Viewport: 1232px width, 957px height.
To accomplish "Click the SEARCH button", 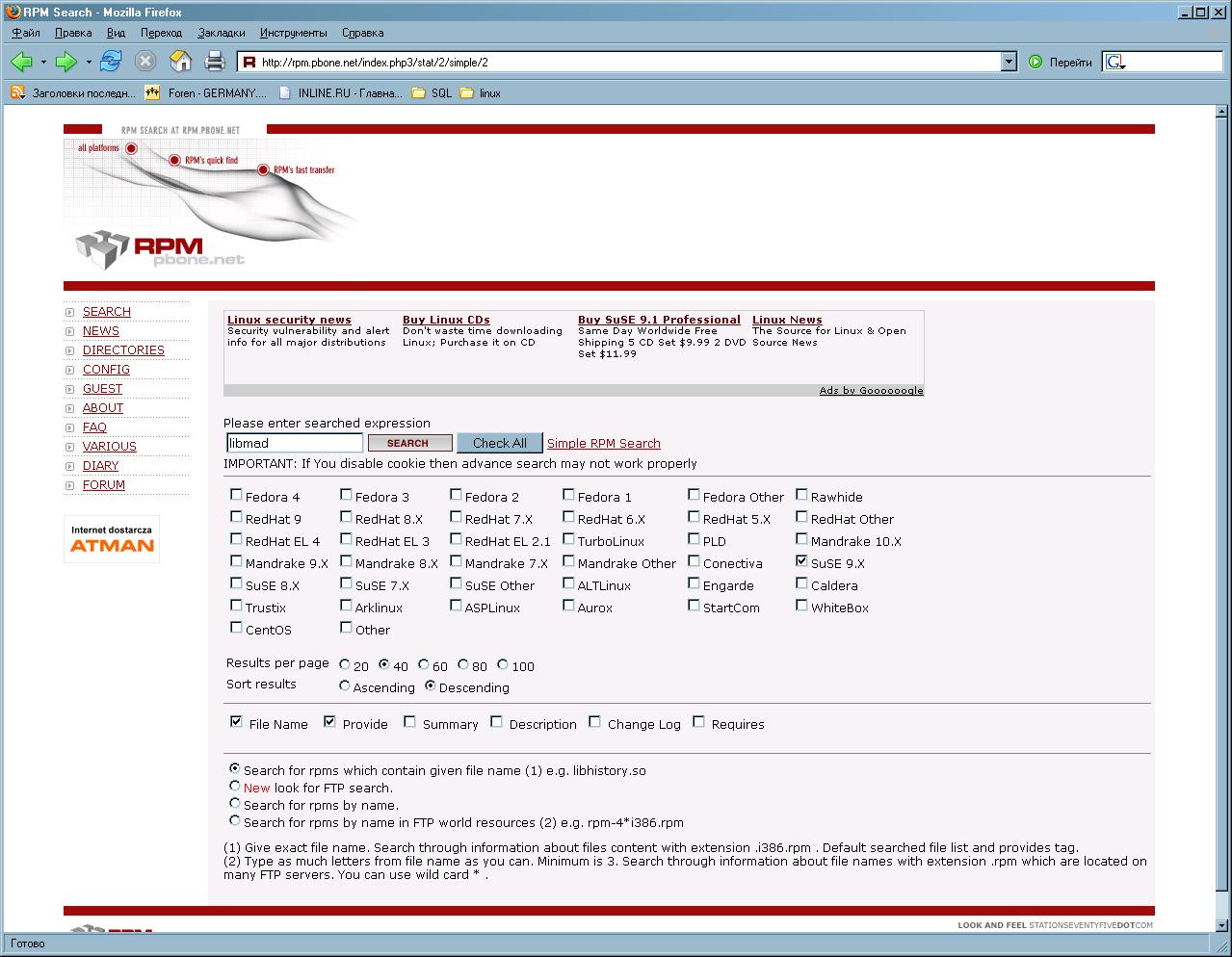I will (409, 443).
